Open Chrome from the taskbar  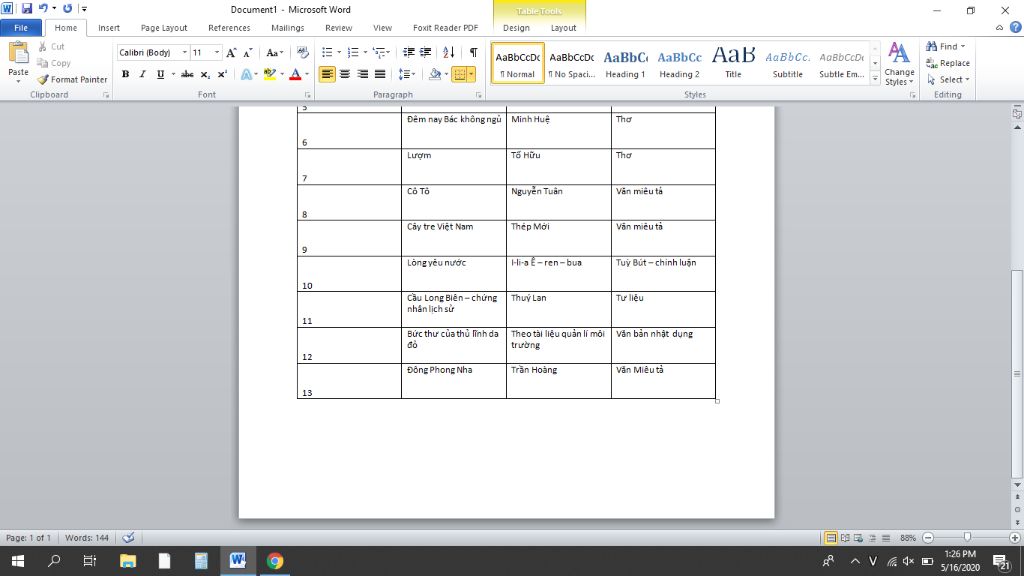click(275, 561)
